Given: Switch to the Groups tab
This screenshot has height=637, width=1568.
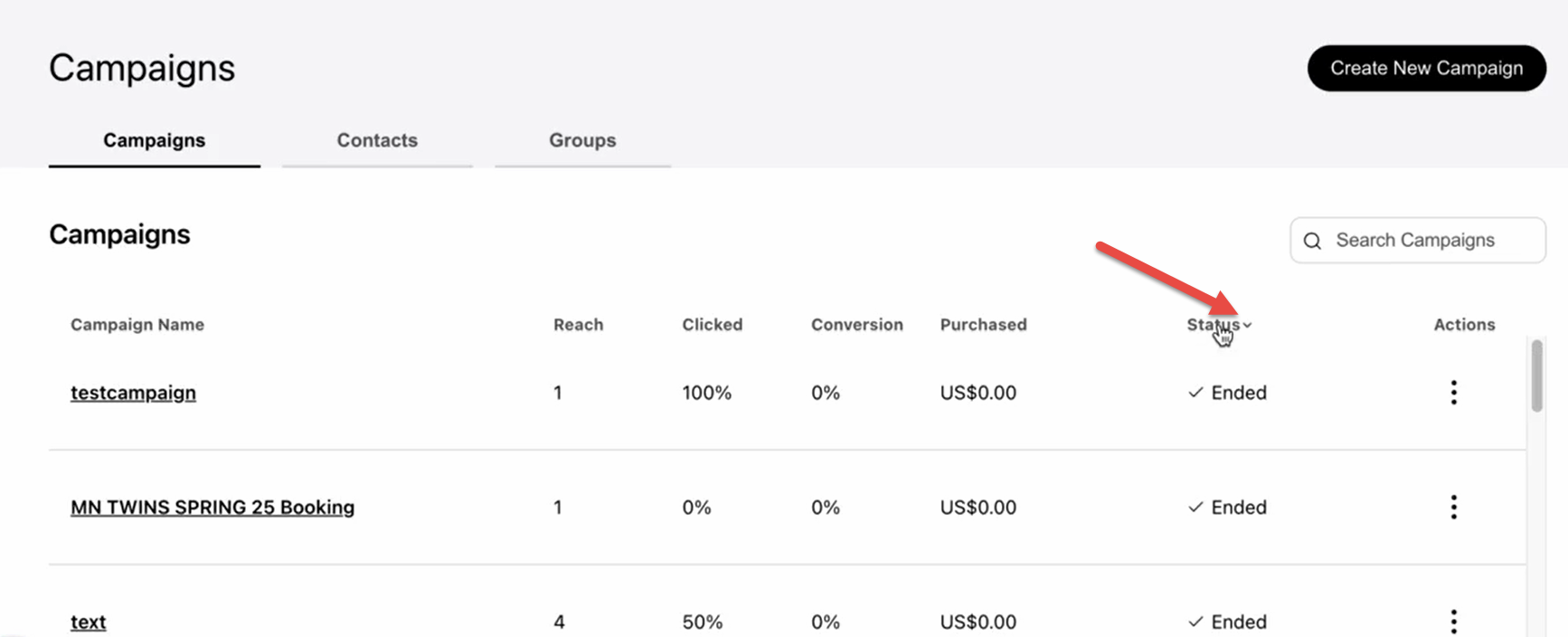Looking at the screenshot, I should tap(582, 140).
